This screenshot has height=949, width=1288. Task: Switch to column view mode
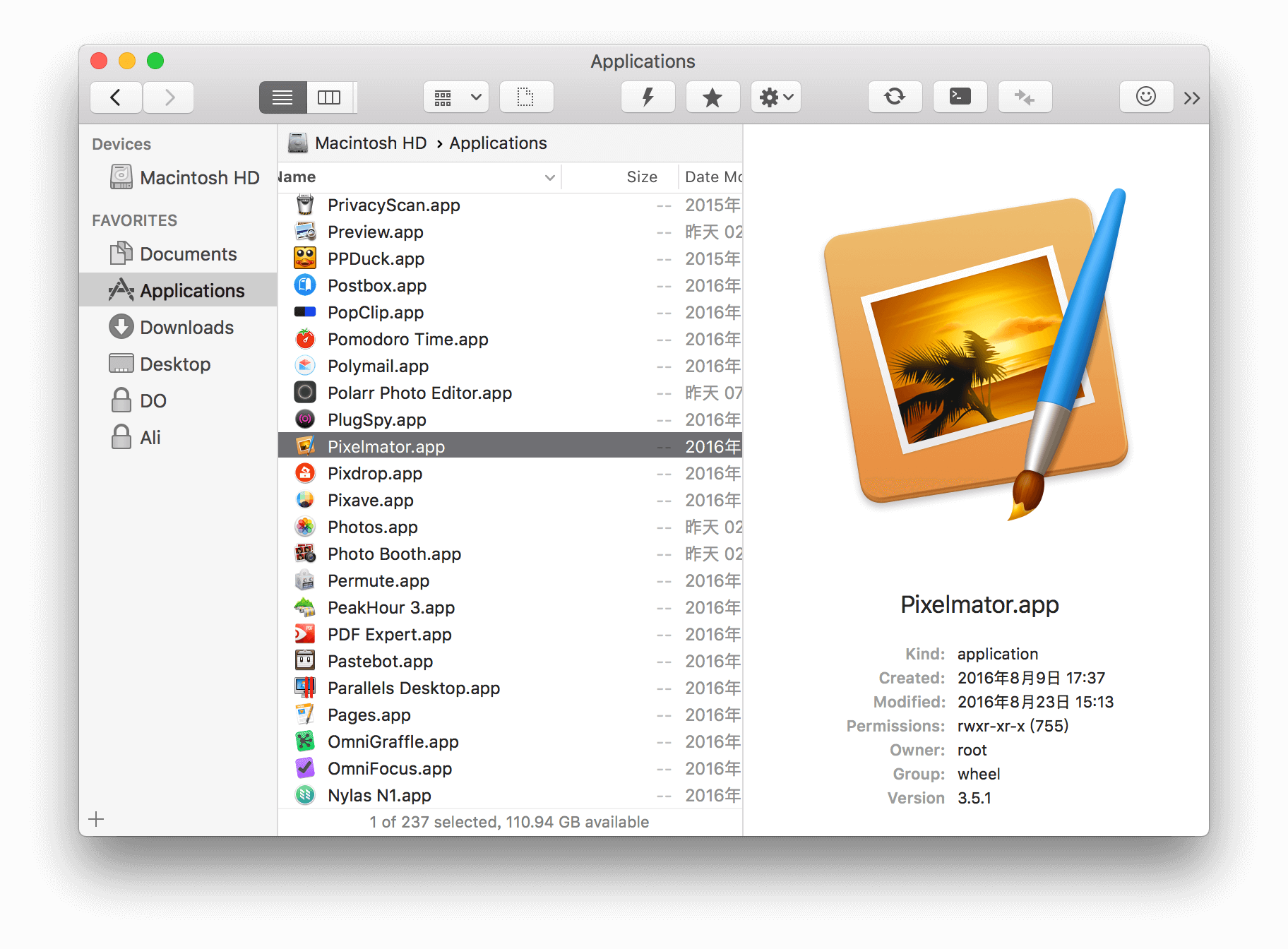(x=329, y=97)
